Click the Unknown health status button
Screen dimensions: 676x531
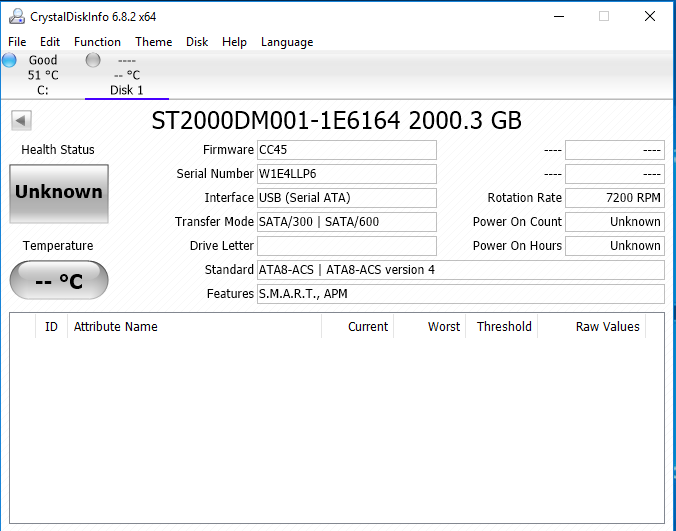tap(59, 194)
